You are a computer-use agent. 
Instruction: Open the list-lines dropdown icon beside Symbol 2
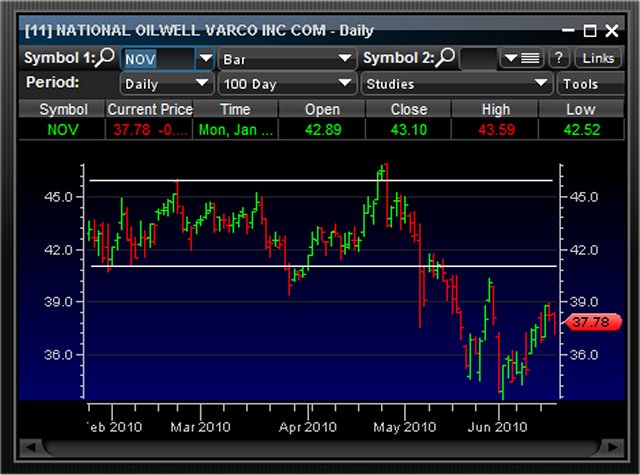(x=522, y=58)
